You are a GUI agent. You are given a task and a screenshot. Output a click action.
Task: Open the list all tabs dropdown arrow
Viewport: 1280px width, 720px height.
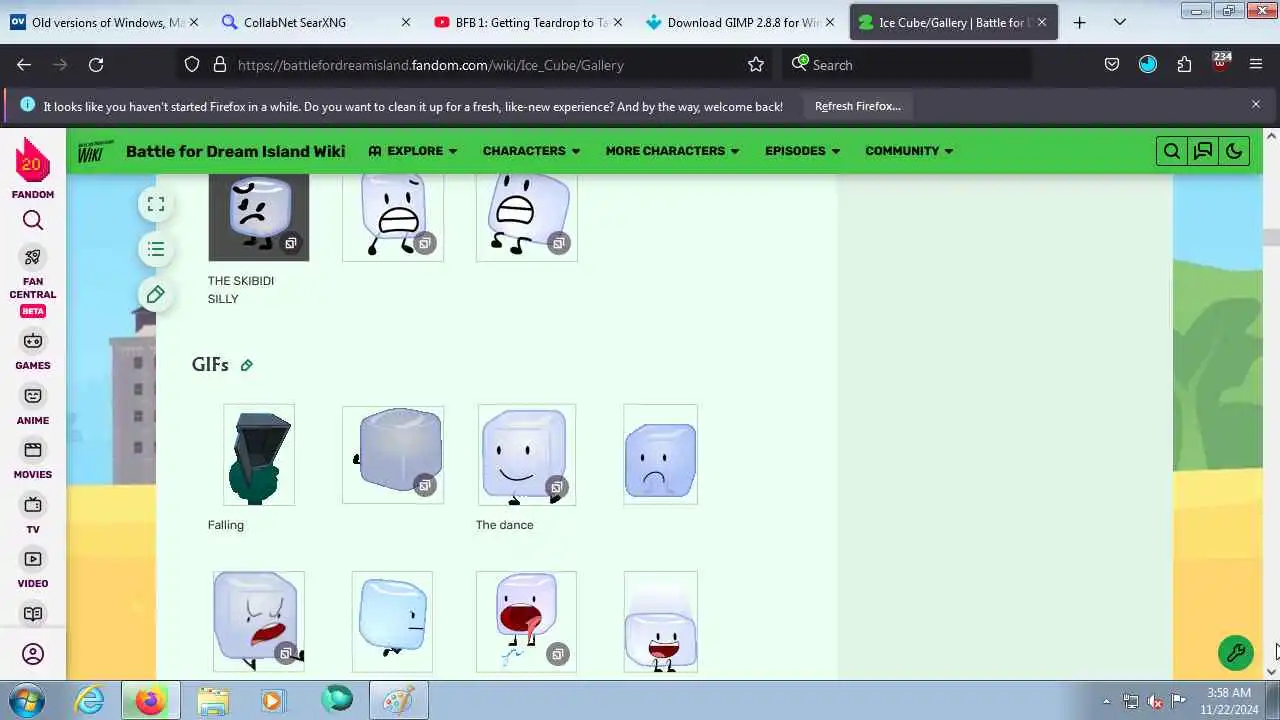[1120, 22]
